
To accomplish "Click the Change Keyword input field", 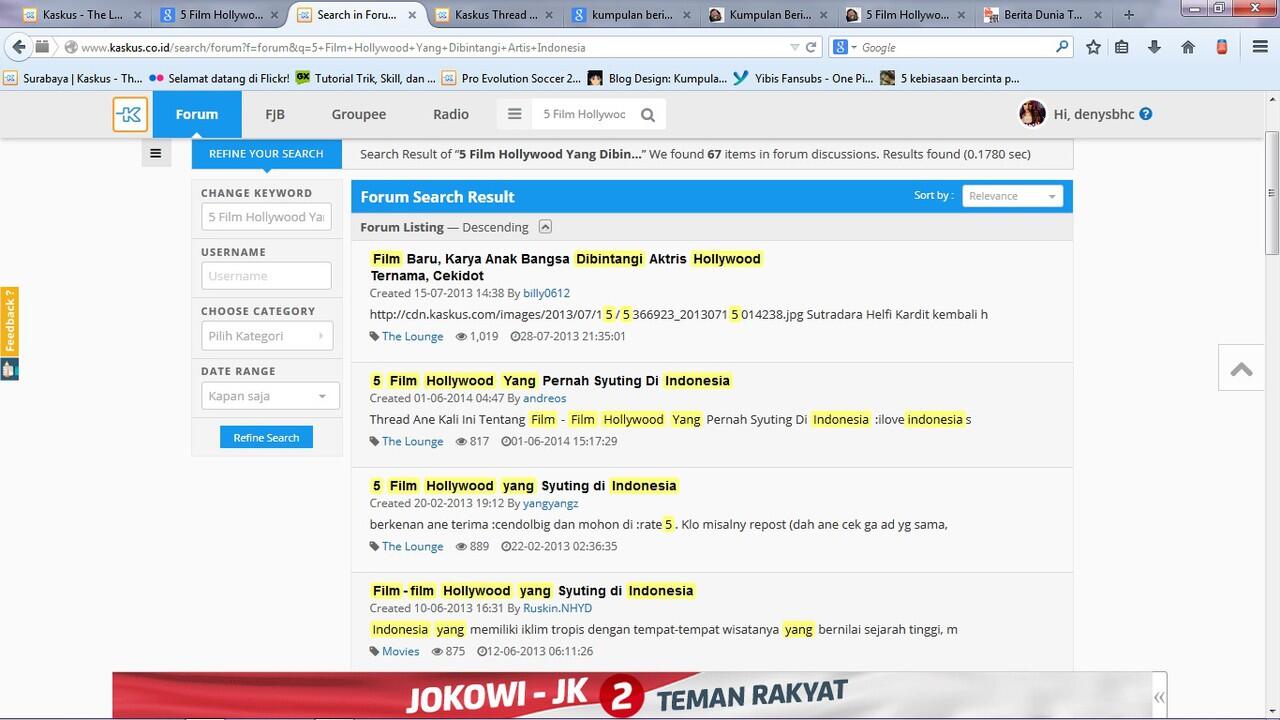I will click(x=266, y=217).
